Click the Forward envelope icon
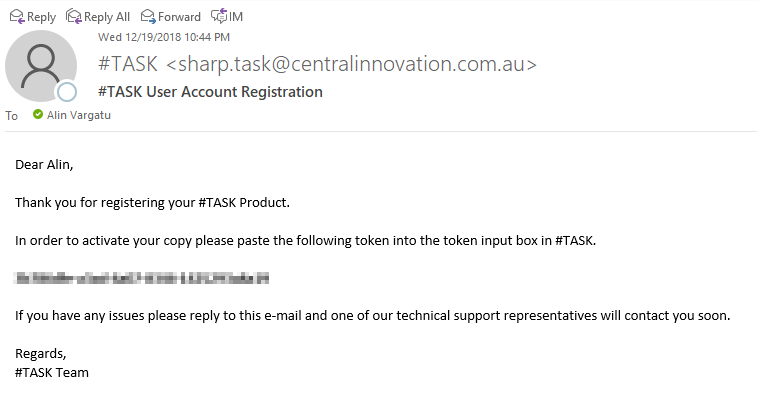Image resolution: width=757 pixels, height=398 pixels. coord(148,17)
